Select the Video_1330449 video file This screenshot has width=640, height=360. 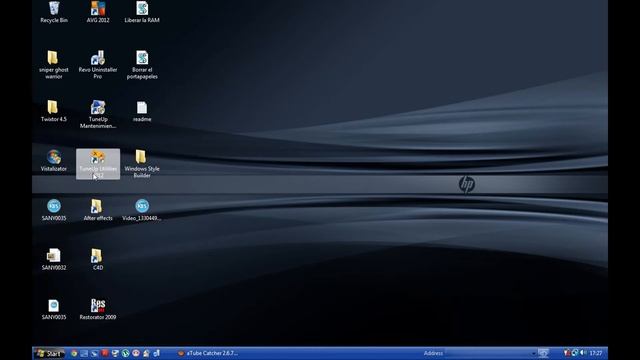click(x=142, y=210)
